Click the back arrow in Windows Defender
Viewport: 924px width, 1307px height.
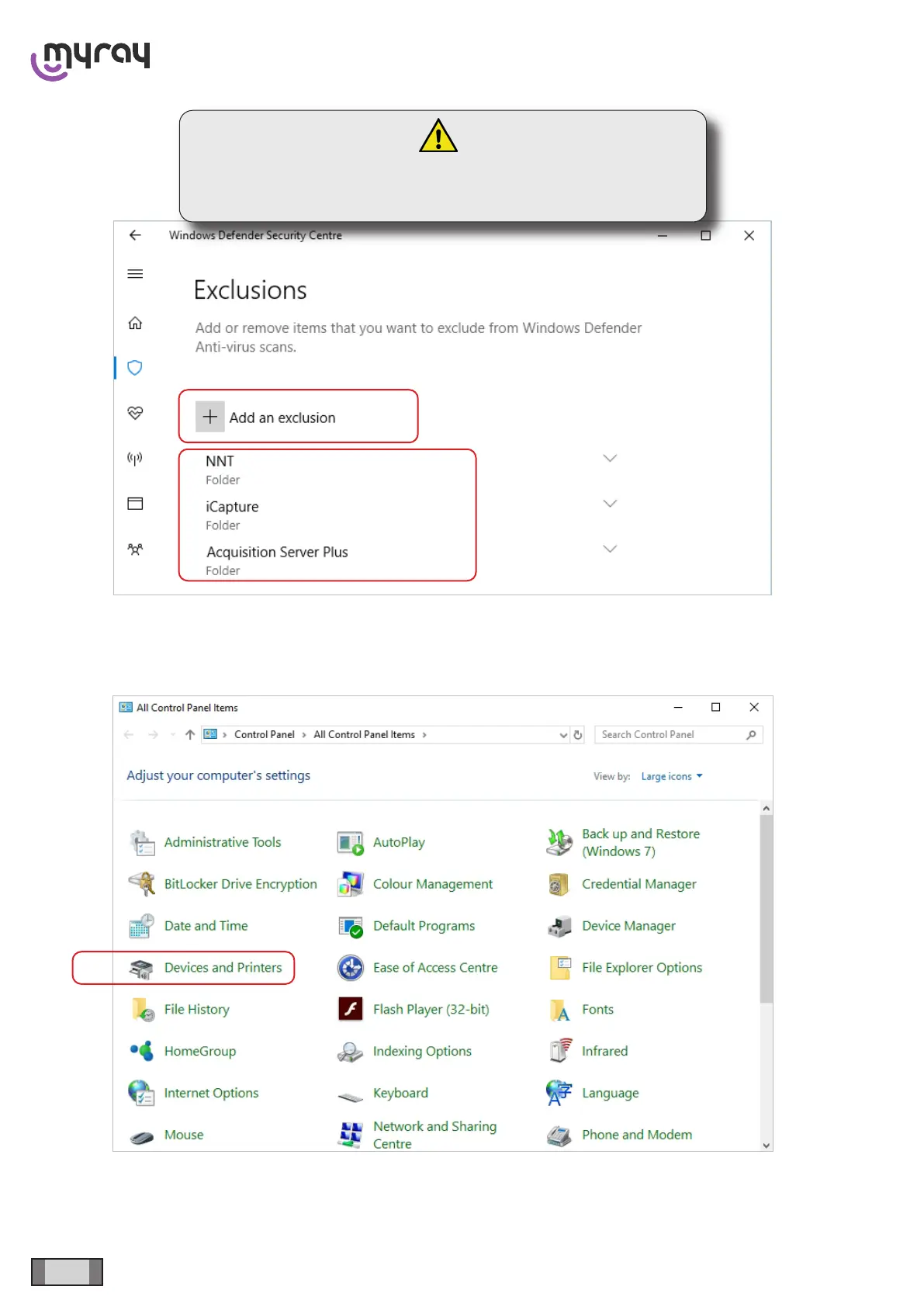pos(135,235)
